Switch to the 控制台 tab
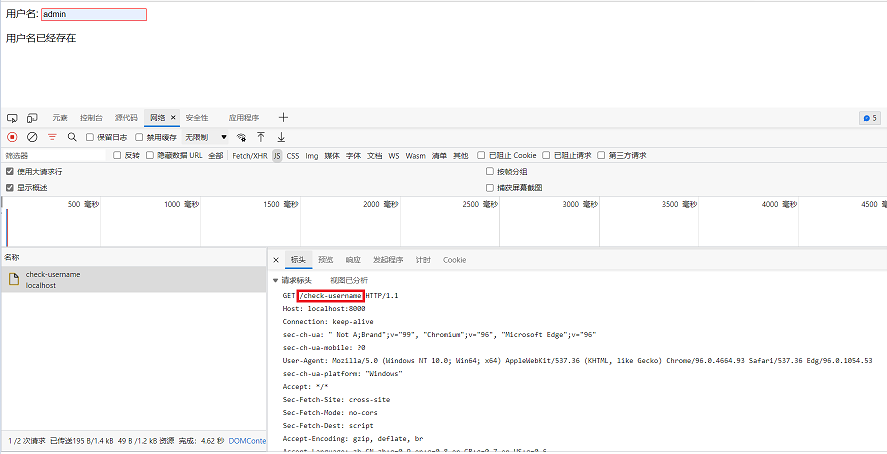 (x=91, y=118)
